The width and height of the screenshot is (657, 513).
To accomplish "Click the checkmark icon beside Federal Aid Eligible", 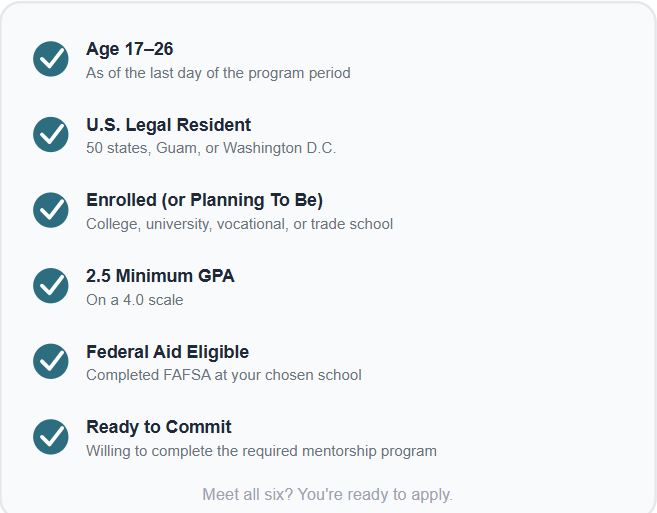I will [x=51, y=361].
